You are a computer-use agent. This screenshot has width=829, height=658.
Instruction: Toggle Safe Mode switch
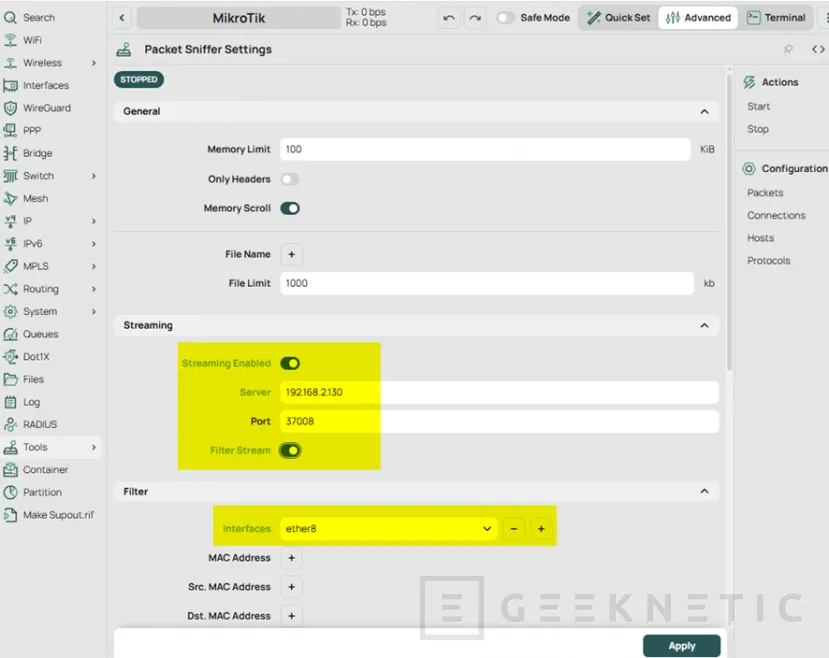click(506, 18)
